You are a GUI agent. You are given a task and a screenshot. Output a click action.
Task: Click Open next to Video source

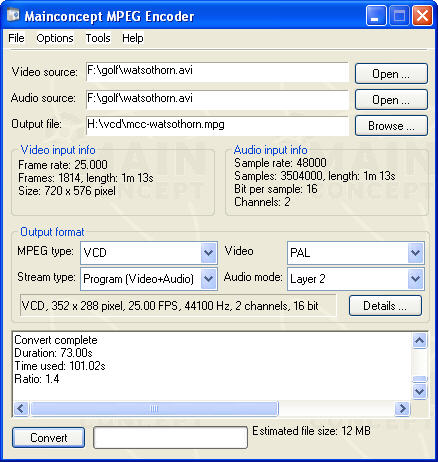(x=391, y=74)
